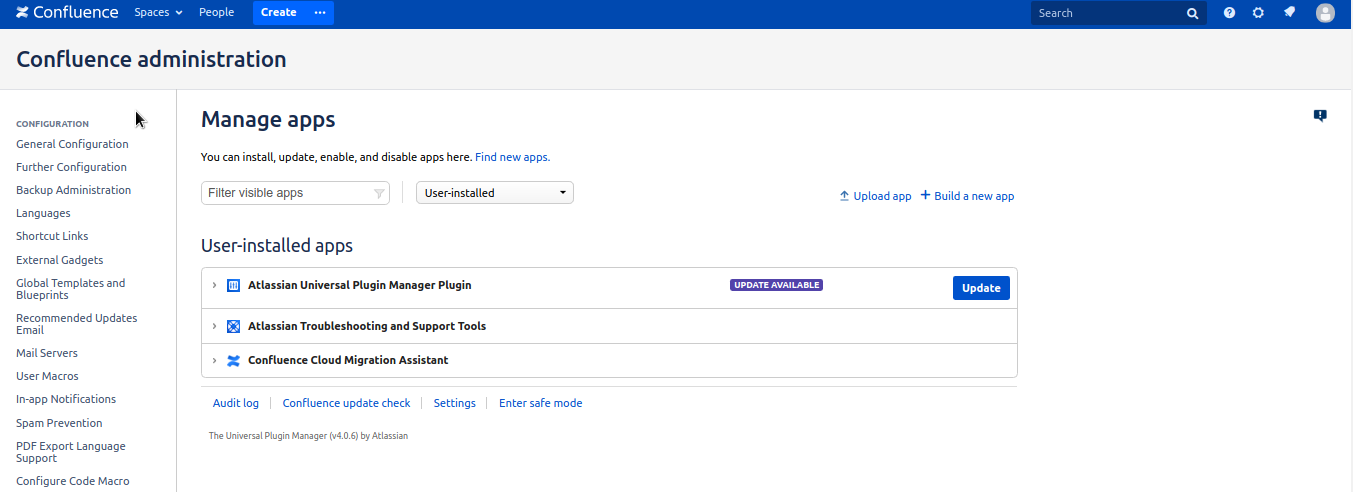This screenshot has height=492, width=1353.
Task: Open Backup Administration in sidebar
Action: pyautogui.click(x=73, y=190)
